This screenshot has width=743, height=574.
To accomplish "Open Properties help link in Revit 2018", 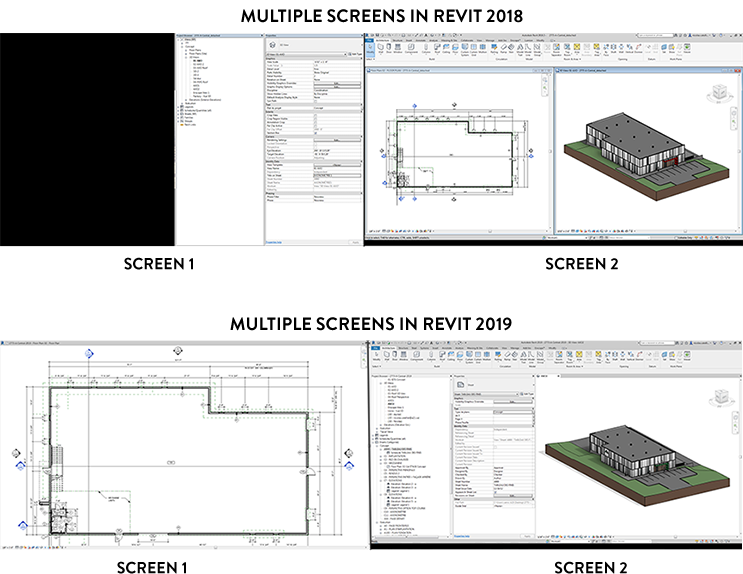I will pos(273,242).
